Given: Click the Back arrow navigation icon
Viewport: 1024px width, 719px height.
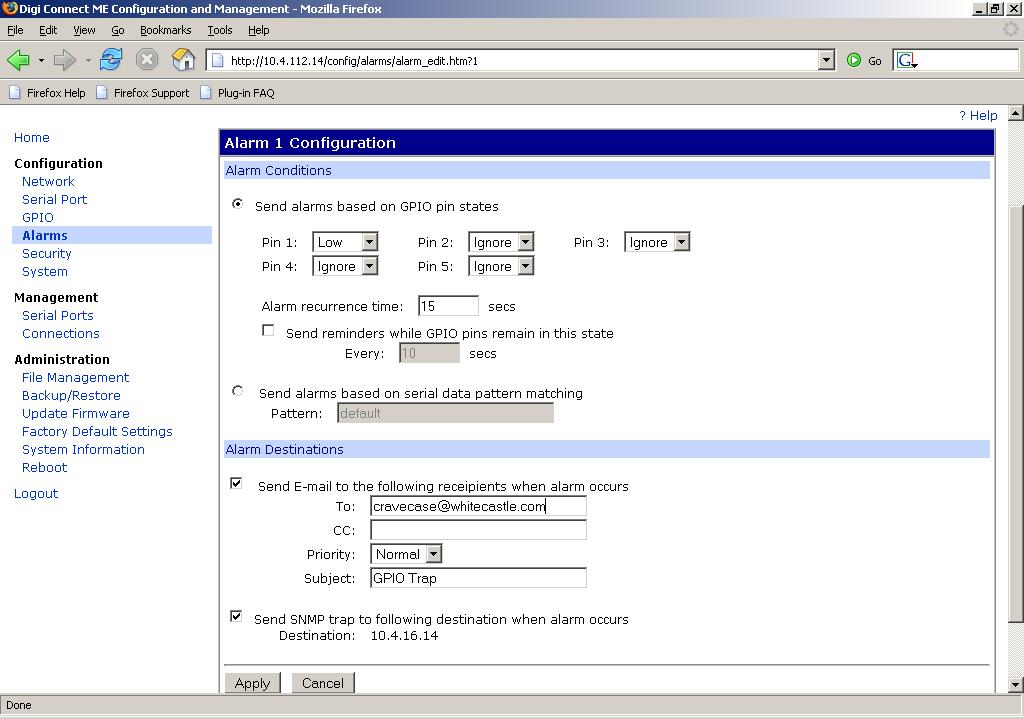Looking at the screenshot, I should [18, 60].
